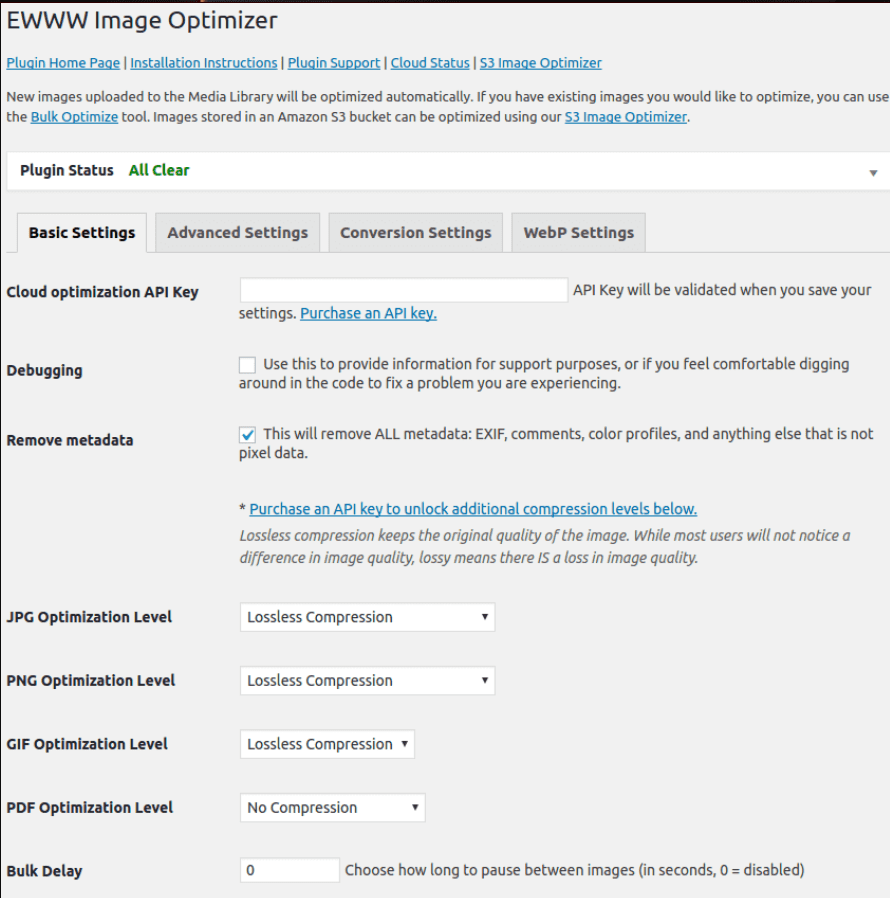Click the EWWW Image Optimizer heading
The image size is (890, 898).
142,20
